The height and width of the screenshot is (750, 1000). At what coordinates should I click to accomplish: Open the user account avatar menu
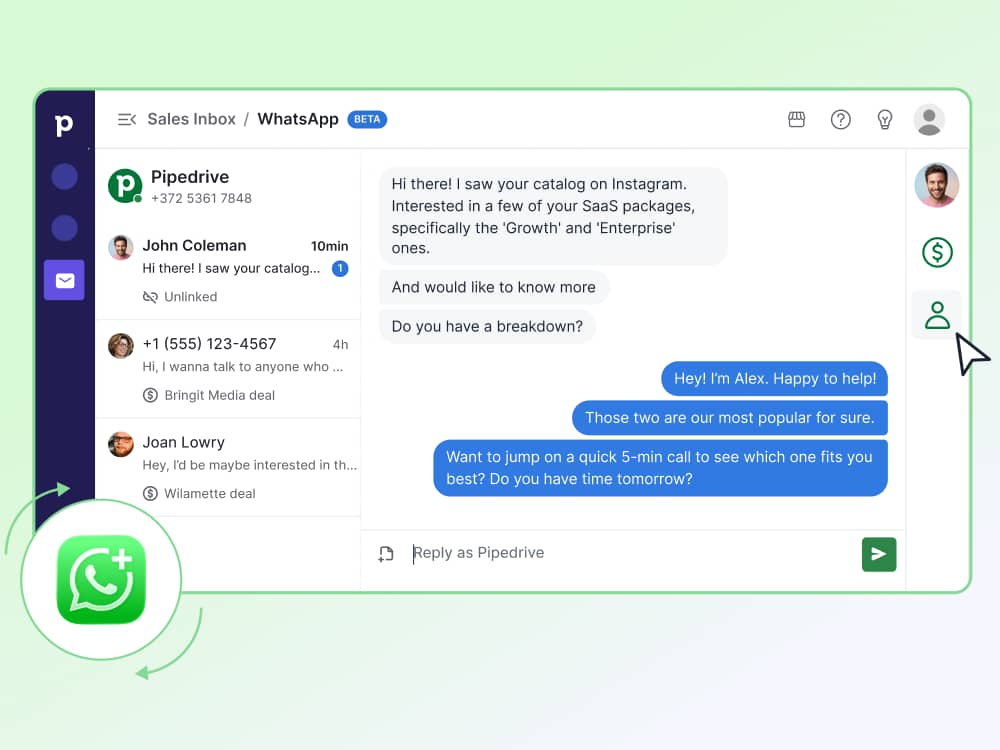(929, 119)
